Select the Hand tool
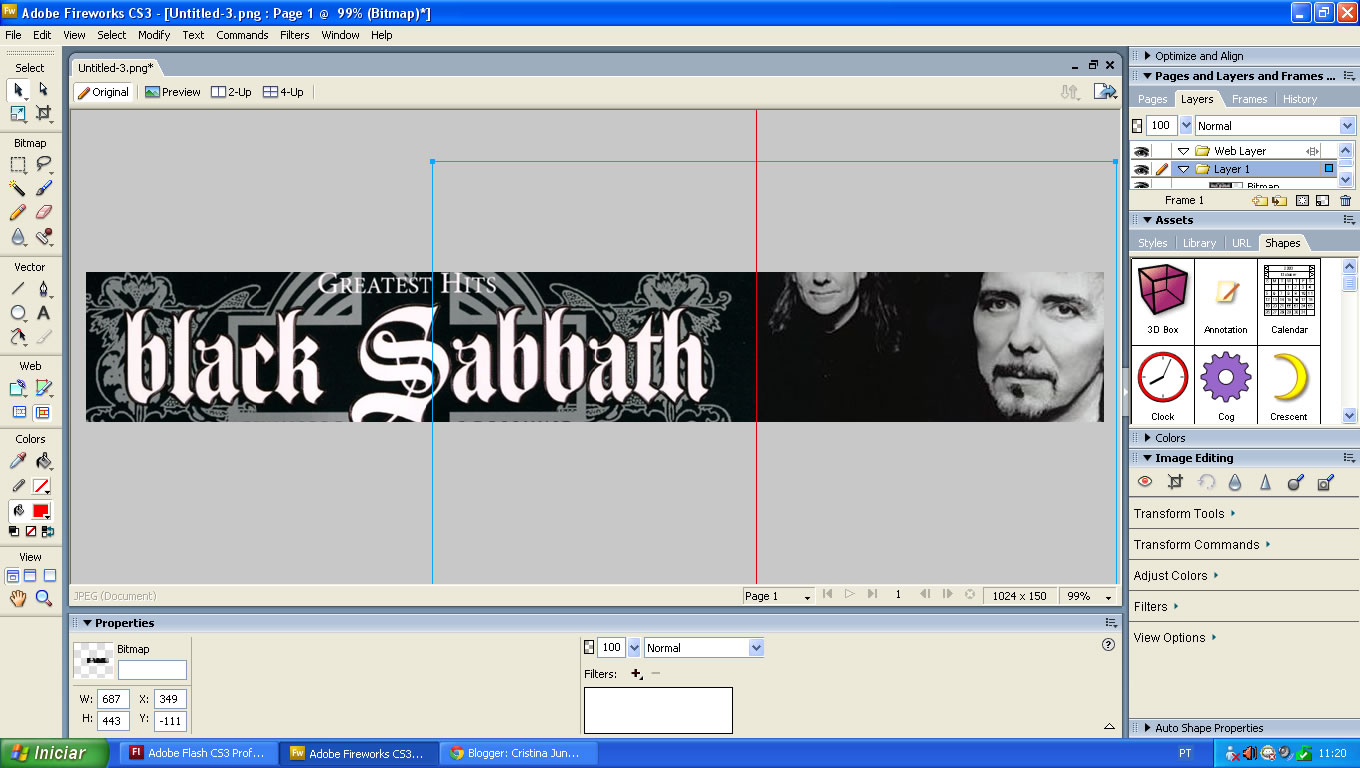The width and height of the screenshot is (1360, 768). [18, 598]
